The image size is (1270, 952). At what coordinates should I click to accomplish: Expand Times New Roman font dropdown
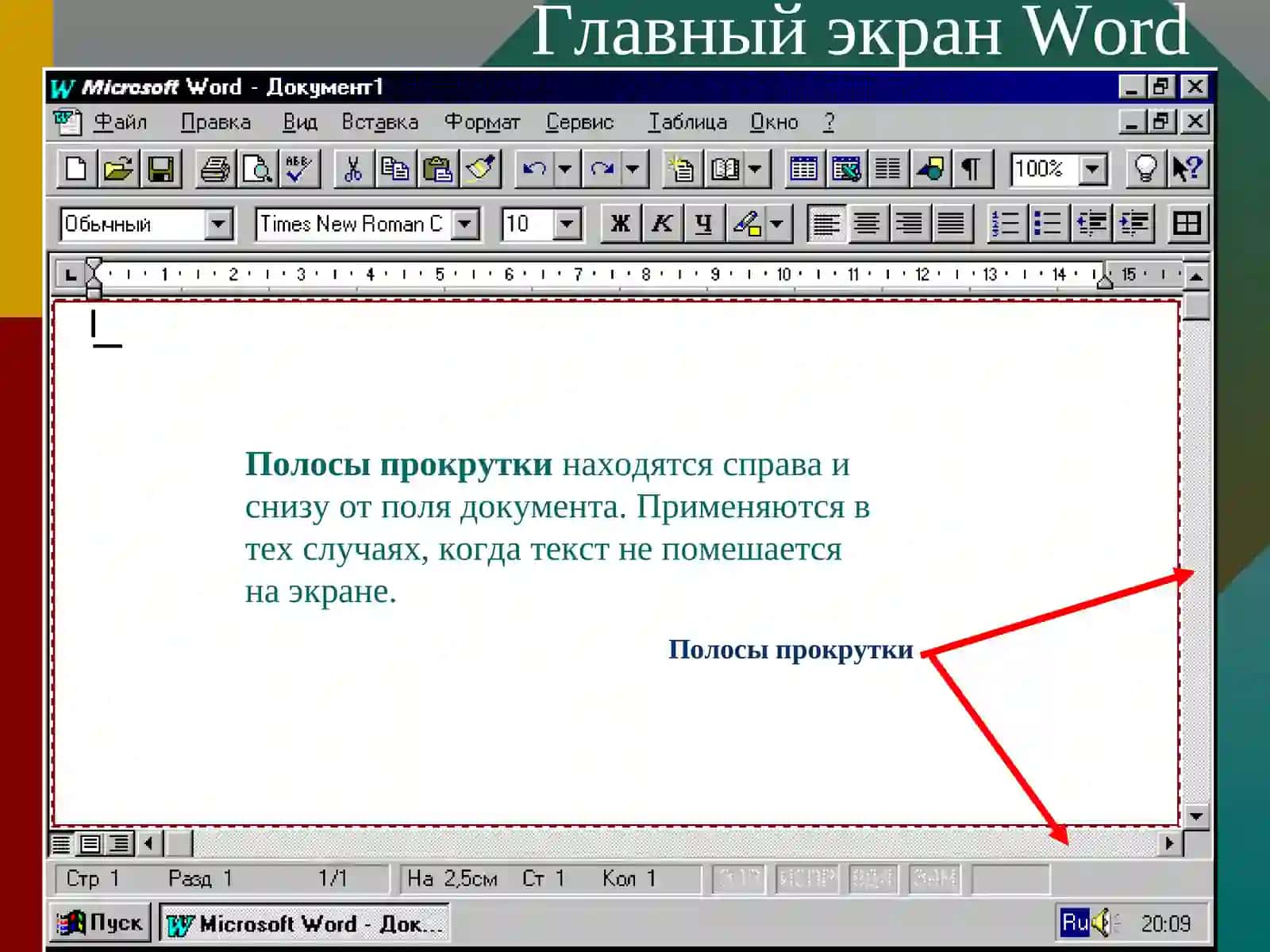tap(465, 224)
